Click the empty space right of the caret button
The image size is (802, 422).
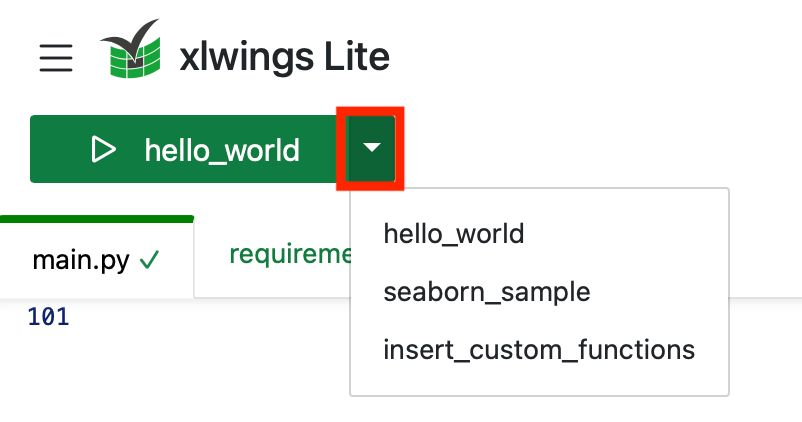[x=600, y=149]
